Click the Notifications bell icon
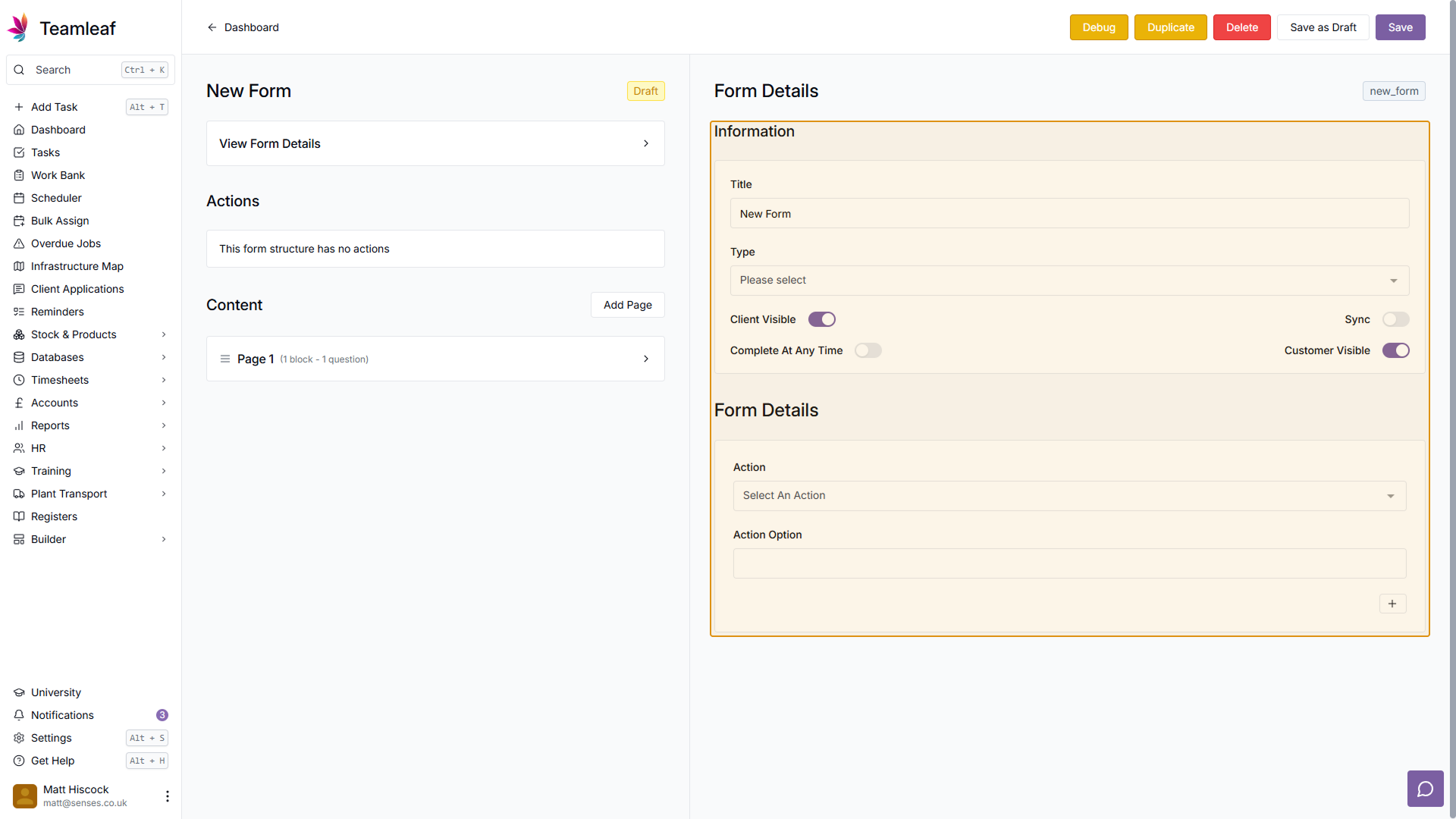This screenshot has width=1456, height=819. click(19, 715)
